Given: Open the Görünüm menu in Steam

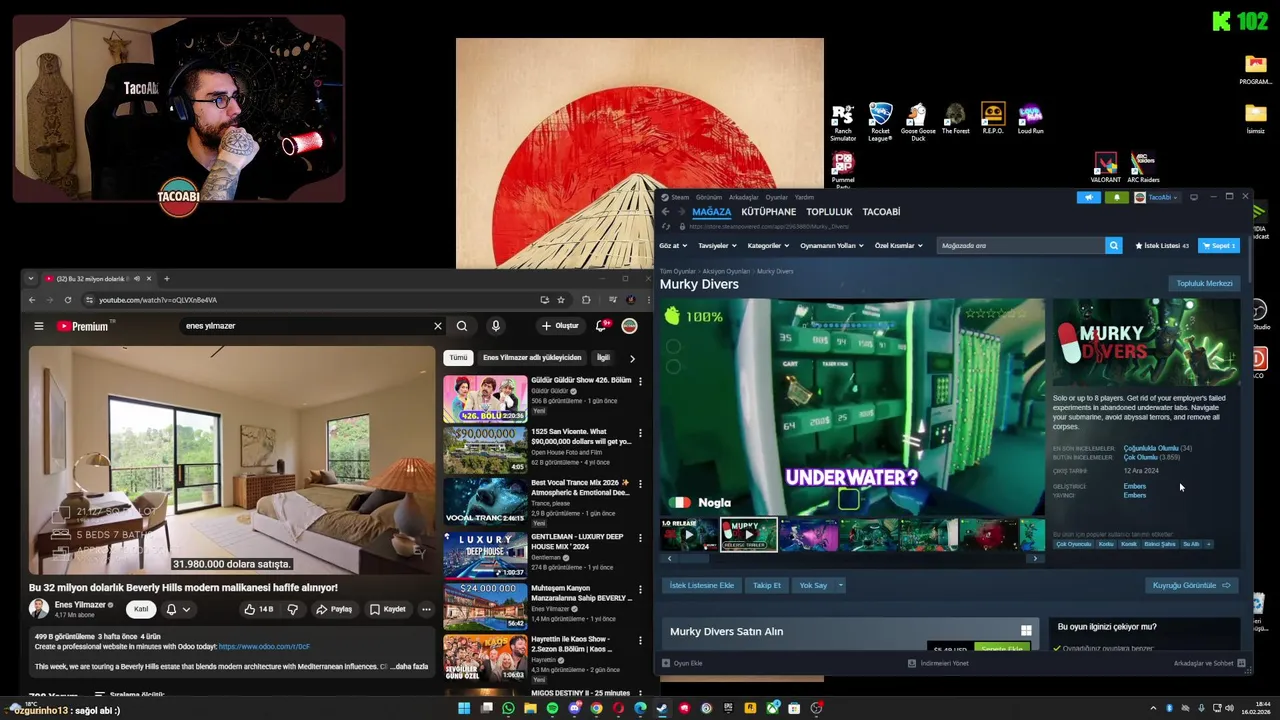Looking at the screenshot, I should pyautogui.click(x=709, y=197).
